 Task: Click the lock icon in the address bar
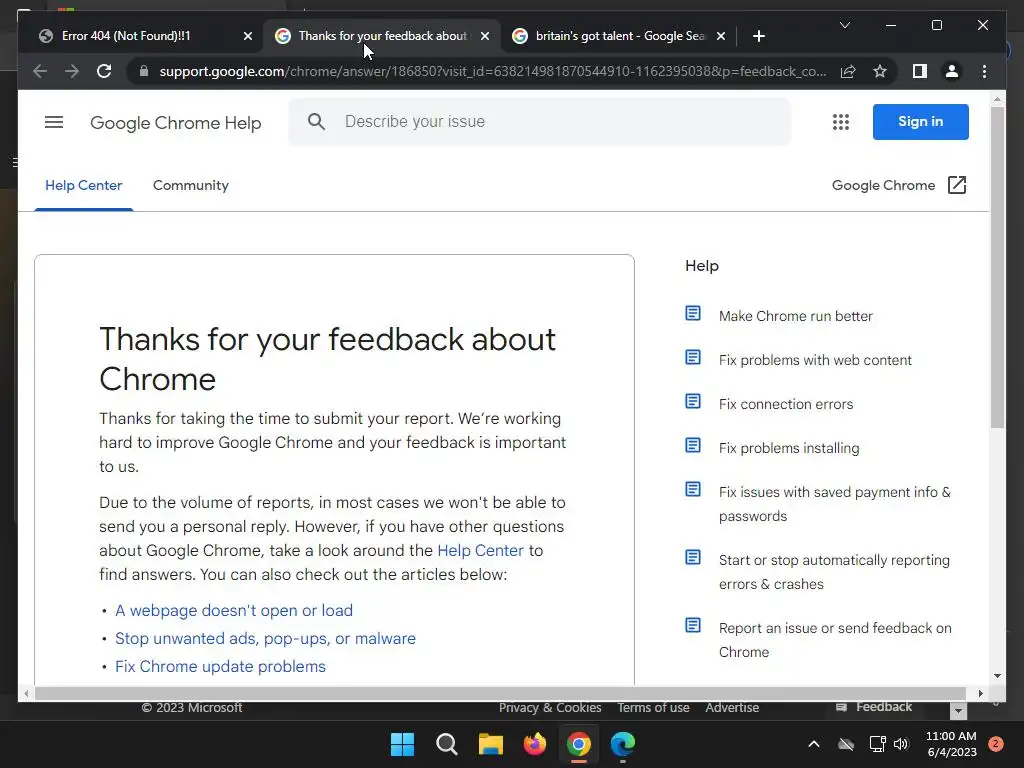(x=144, y=71)
